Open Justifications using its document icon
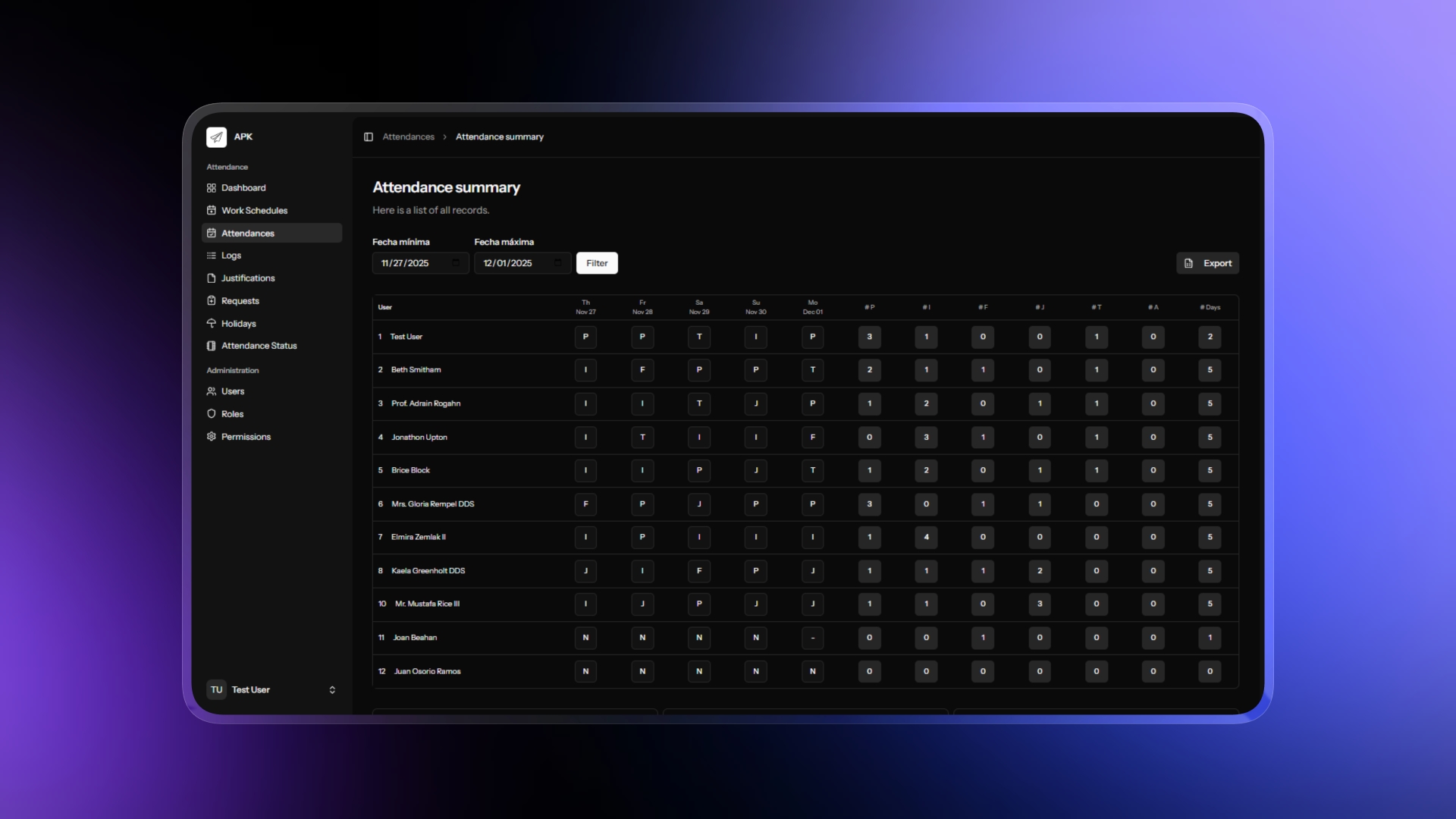Image resolution: width=1456 pixels, height=819 pixels. pyautogui.click(x=212, y=278)
